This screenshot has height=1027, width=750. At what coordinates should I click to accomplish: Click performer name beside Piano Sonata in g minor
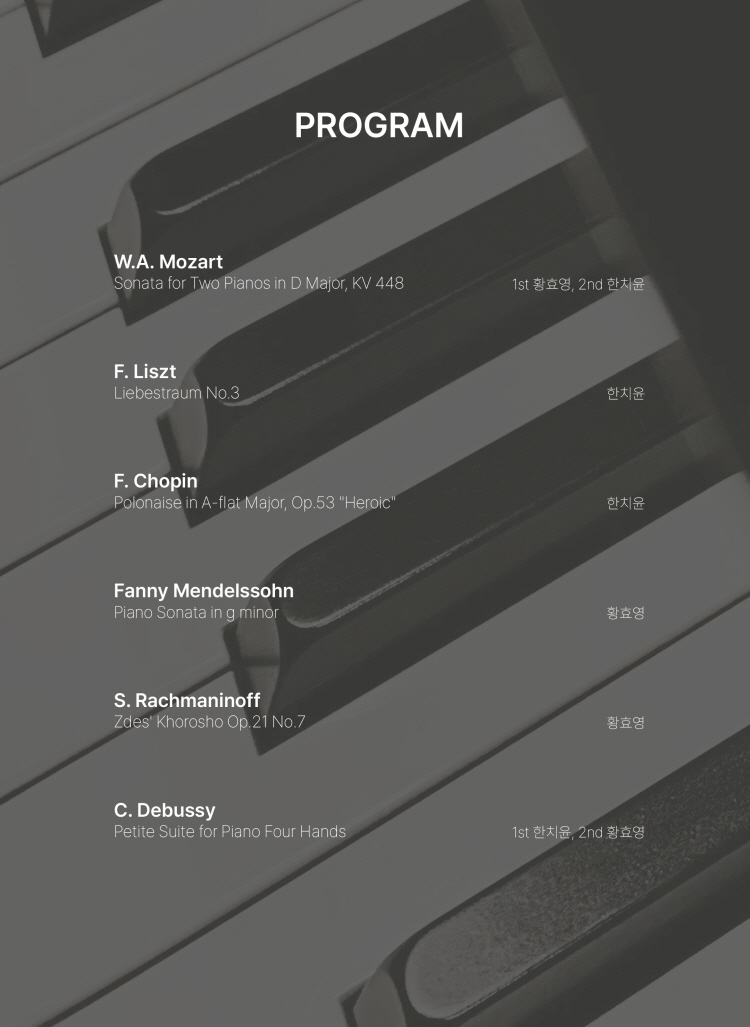(x=625, y=612)
